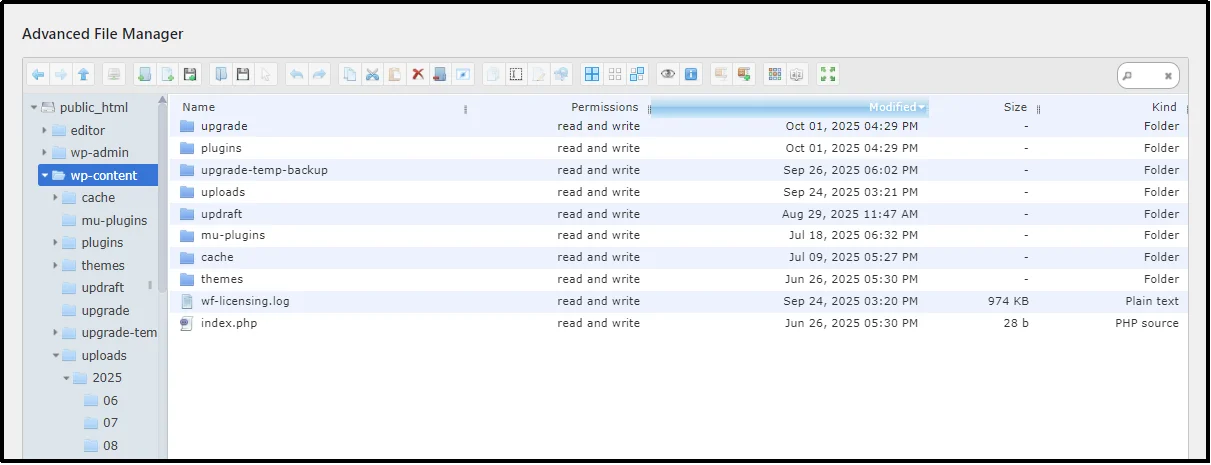Click the download floppy disk icon
This screenshot has height=465, width=1211.
(x=243, y=74)
